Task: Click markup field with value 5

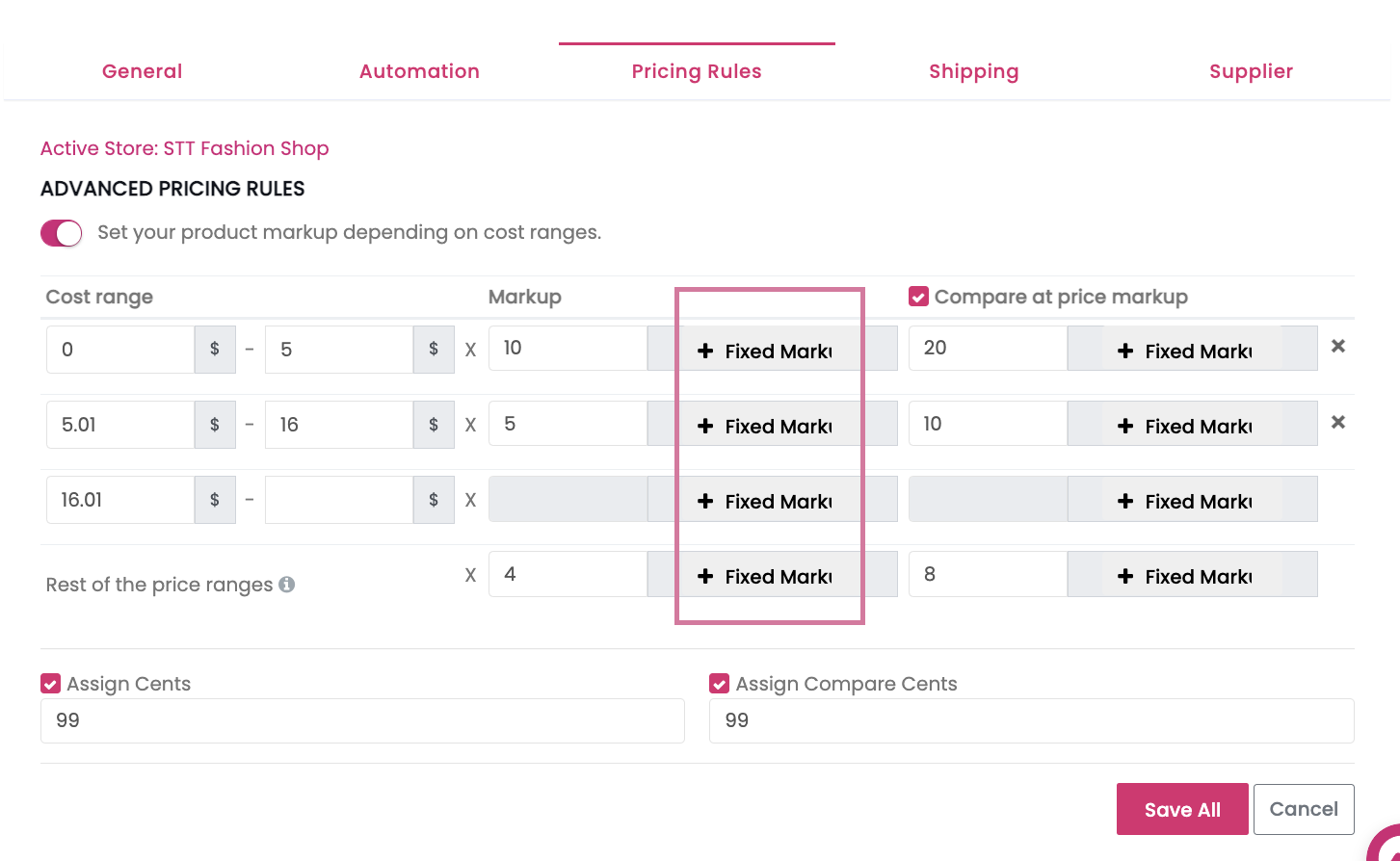Action: [x=568, y=423]
